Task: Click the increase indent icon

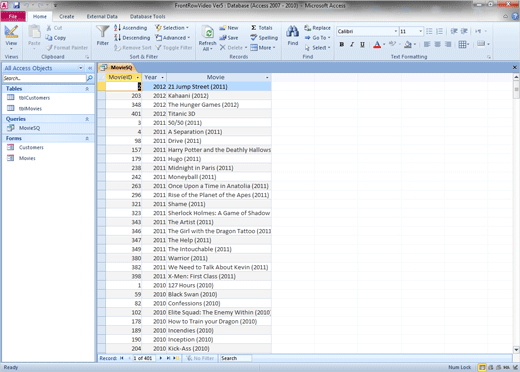Action: pyautogui.click(x=464, y=31)
